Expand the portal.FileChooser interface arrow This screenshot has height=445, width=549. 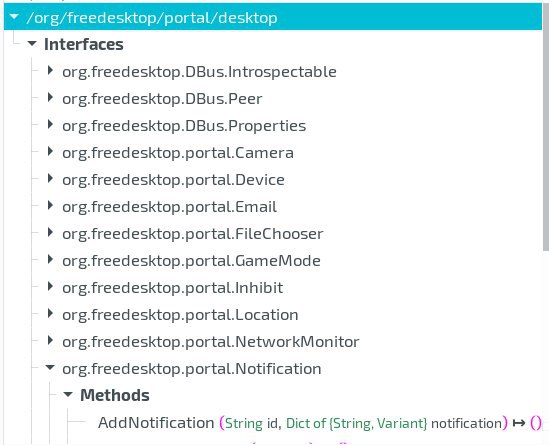click(50, 232)
